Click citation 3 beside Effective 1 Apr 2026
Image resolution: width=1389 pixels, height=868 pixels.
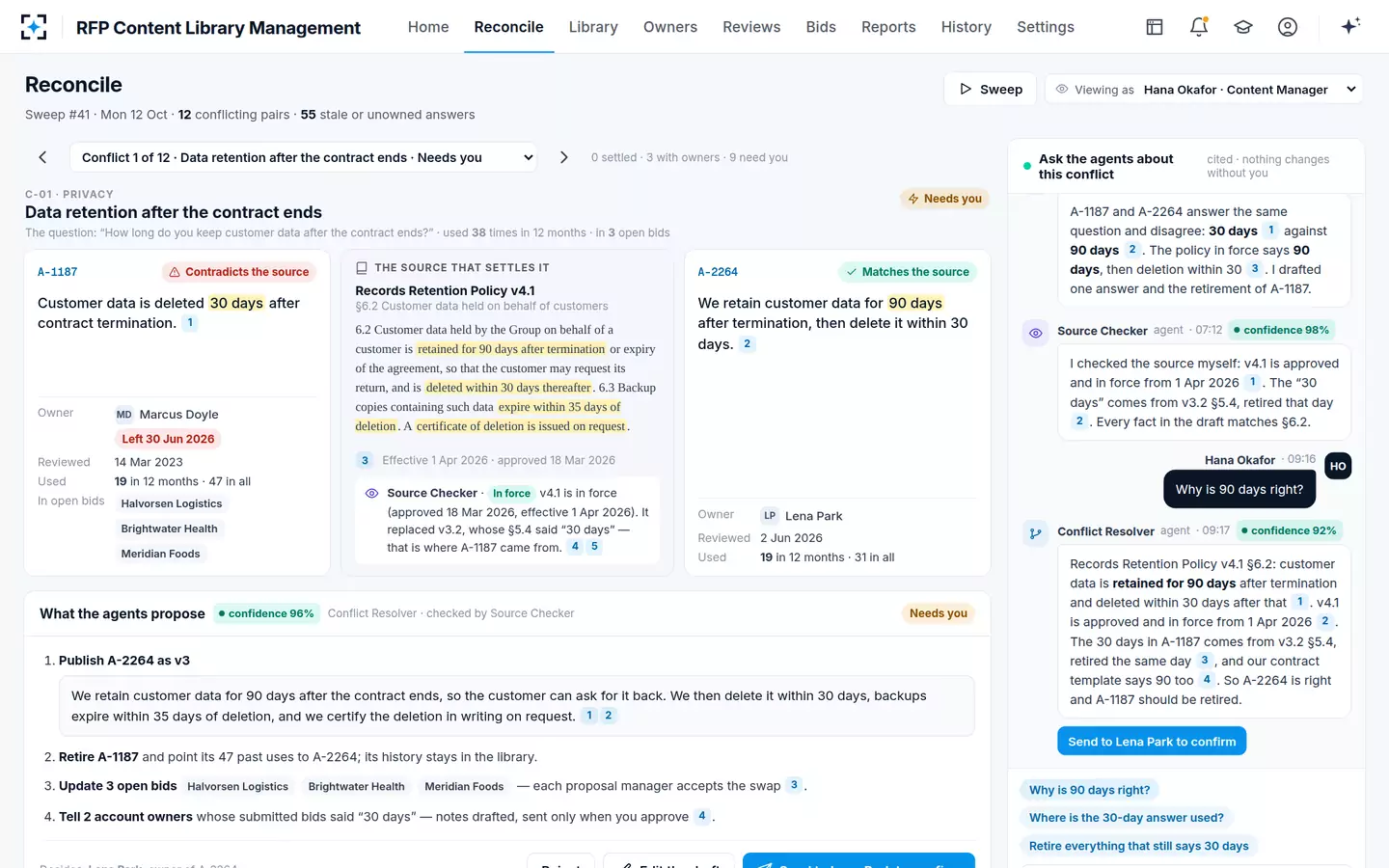(365, 460)
